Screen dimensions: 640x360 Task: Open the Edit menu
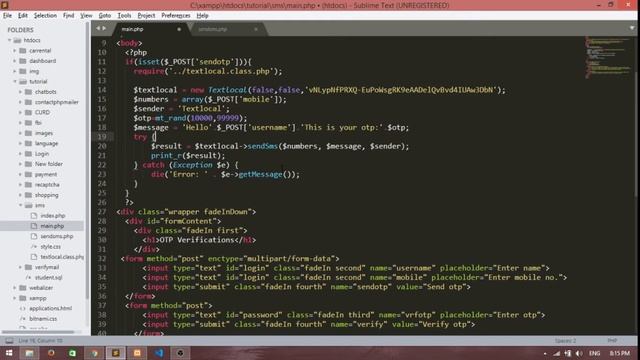click(23, 16)
